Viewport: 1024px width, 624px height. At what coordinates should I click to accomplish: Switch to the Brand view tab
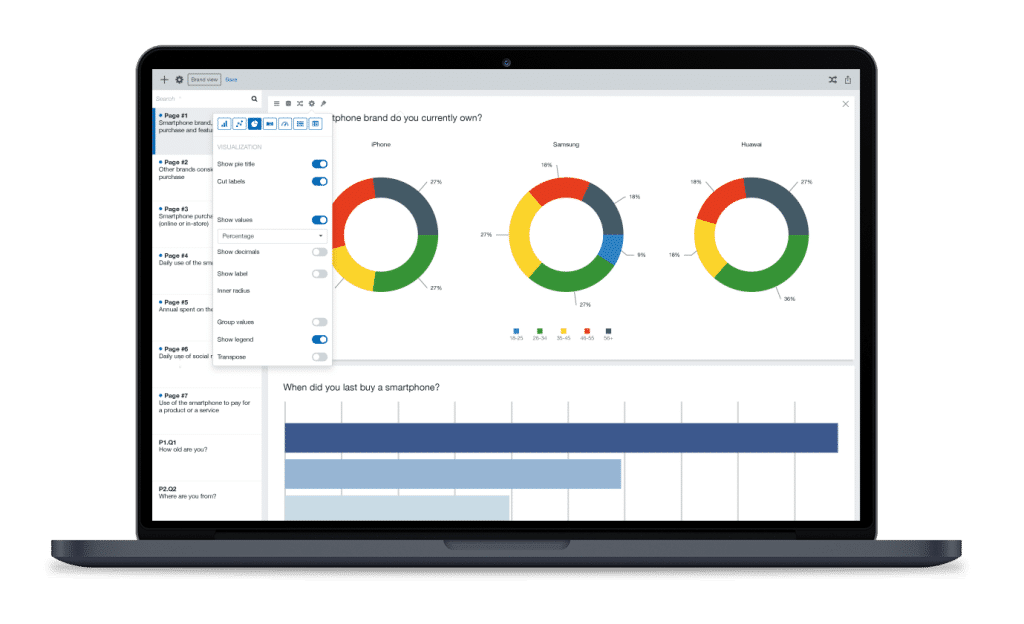coord(203,79)
